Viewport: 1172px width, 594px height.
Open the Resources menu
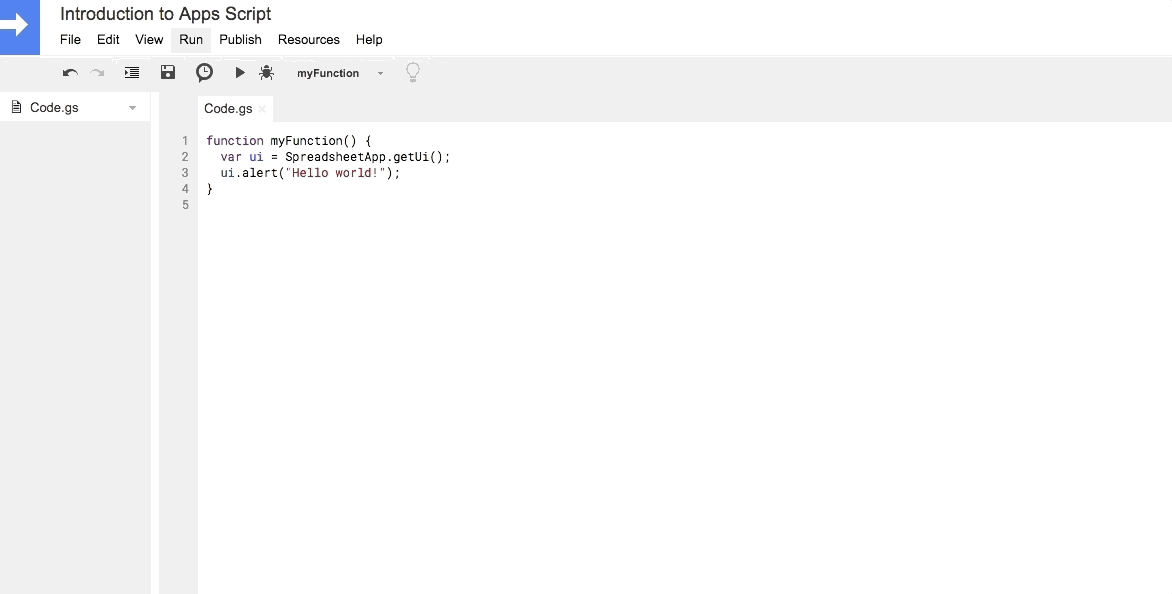(309, 40)
